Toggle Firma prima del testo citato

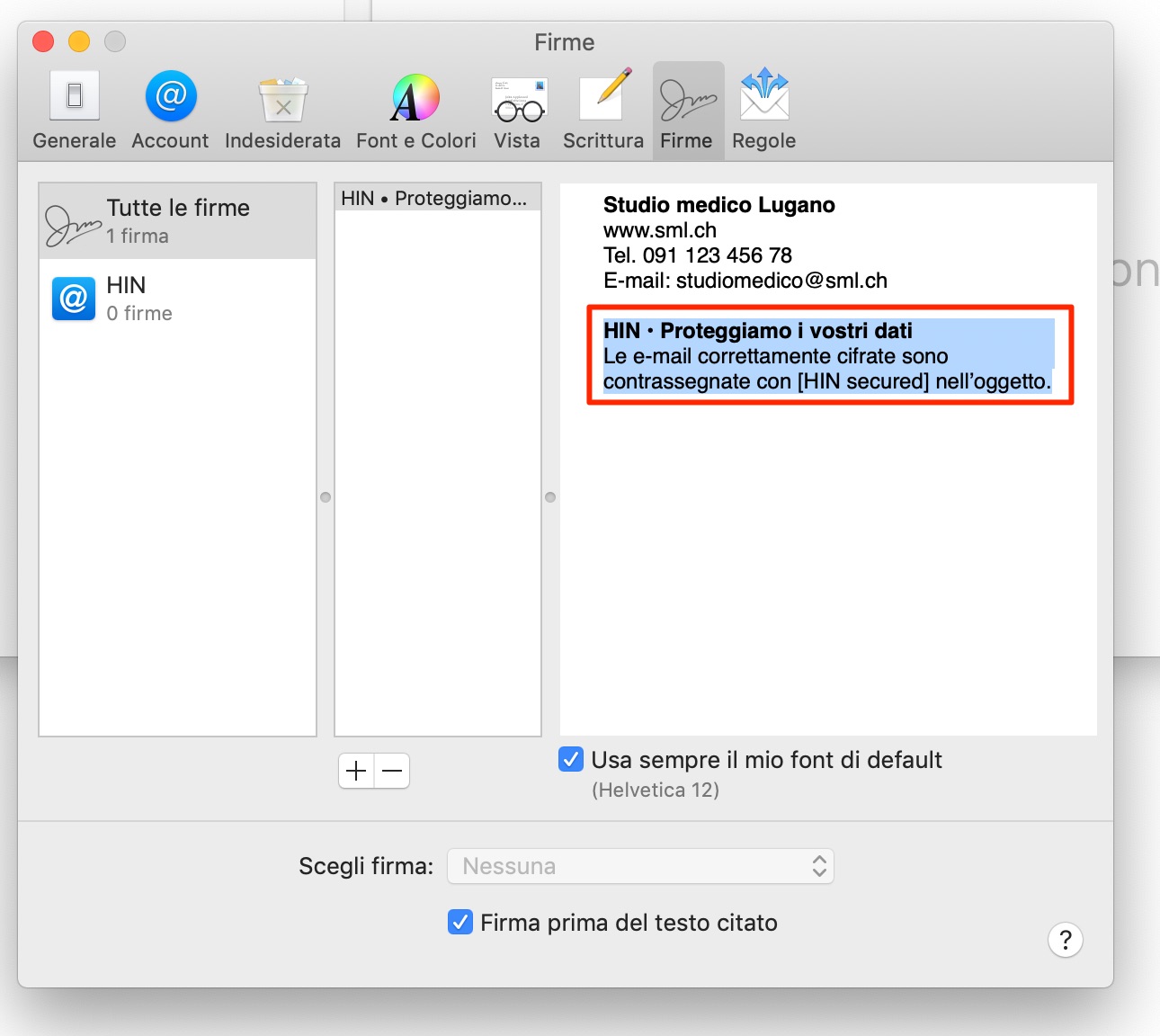point(460,922)
